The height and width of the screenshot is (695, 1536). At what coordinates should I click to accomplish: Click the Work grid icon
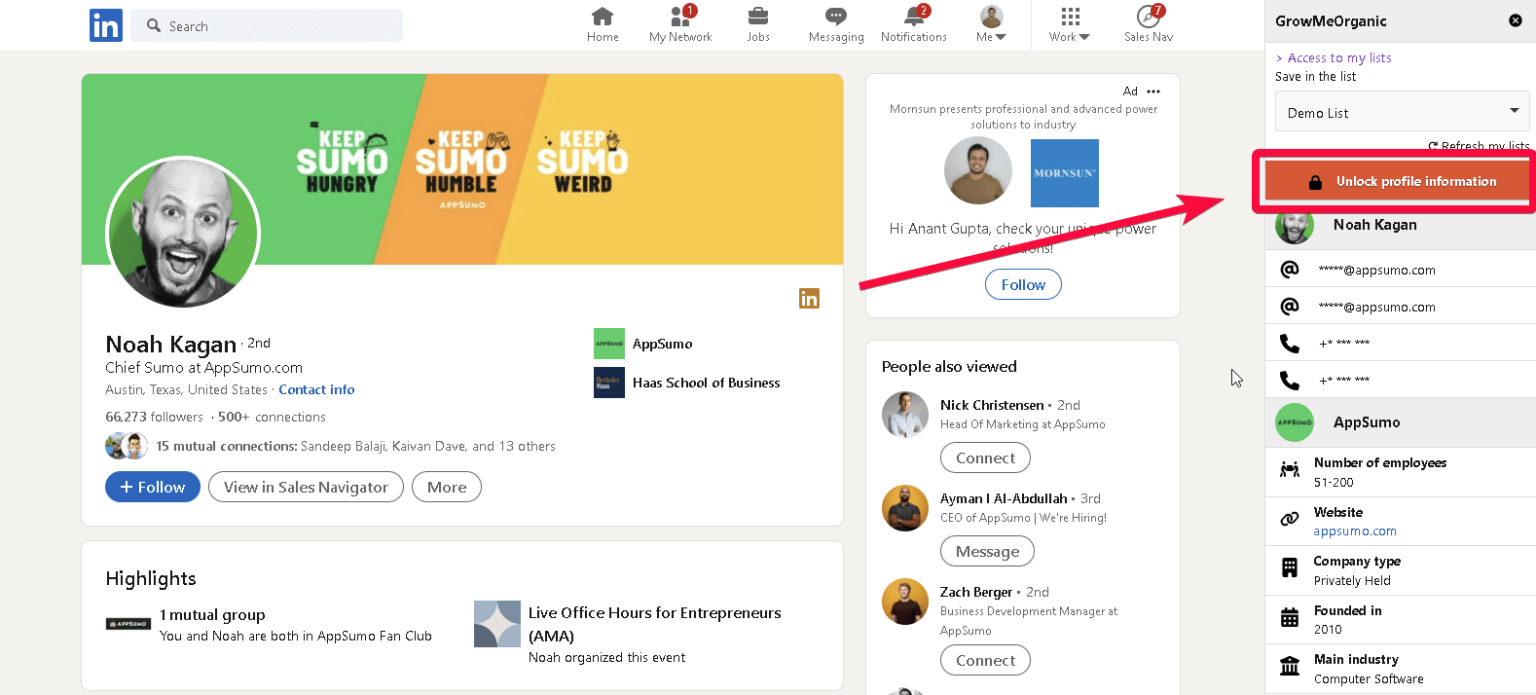(x=1068, y=18)
